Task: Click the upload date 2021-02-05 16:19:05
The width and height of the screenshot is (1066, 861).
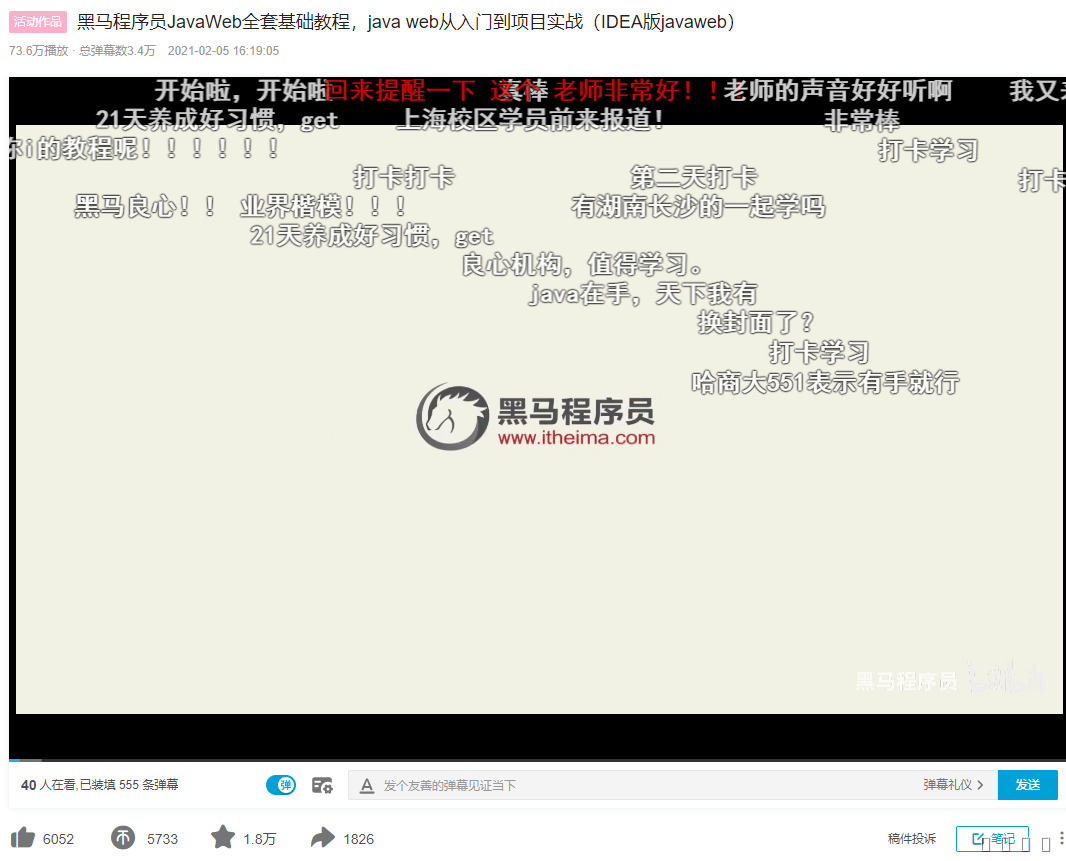Action: pos(223,51)
